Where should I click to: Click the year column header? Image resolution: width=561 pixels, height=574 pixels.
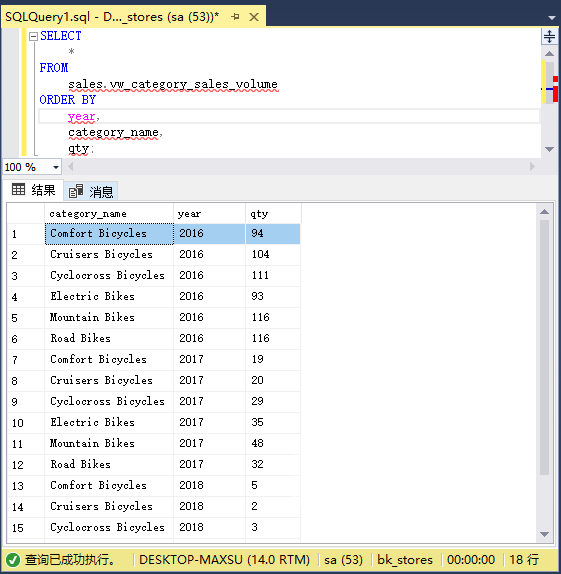pyautogui.click(x=209, y=213)
